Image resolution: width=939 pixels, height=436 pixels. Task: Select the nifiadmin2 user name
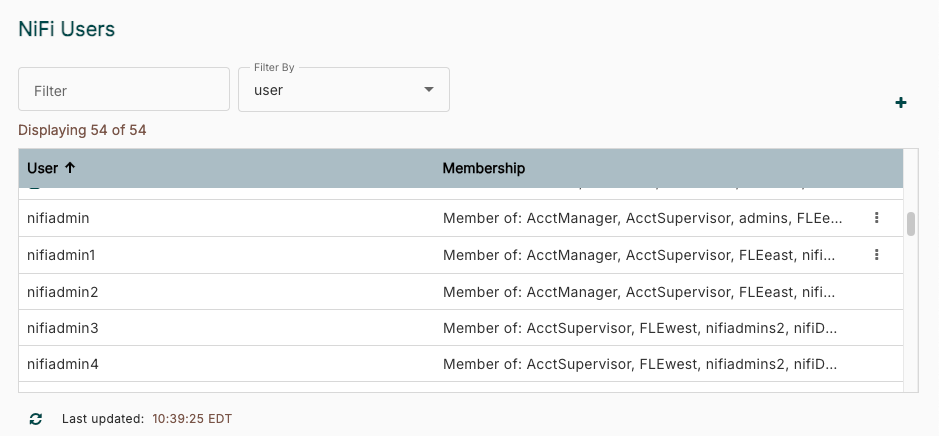pos(62,292)
